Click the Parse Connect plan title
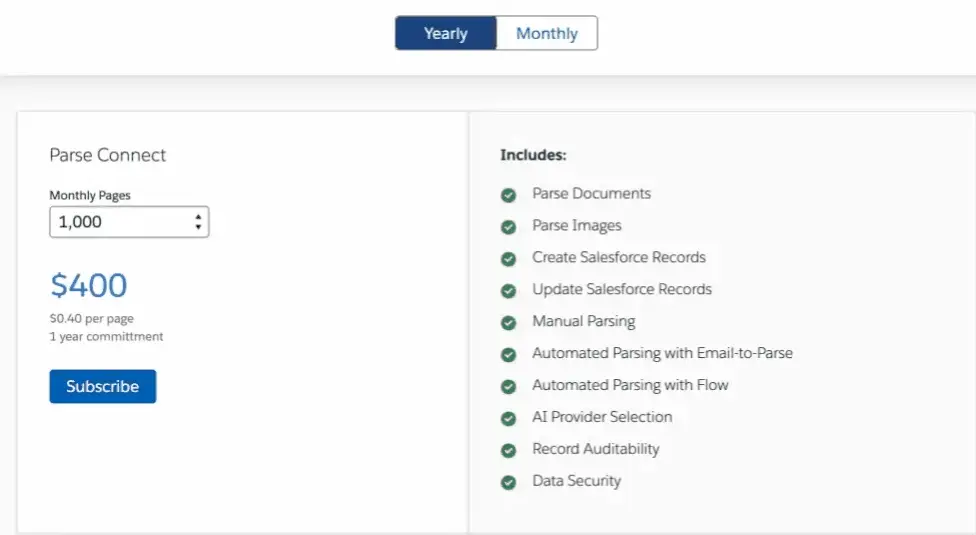 pyautogui.click(x=108, y=155)
